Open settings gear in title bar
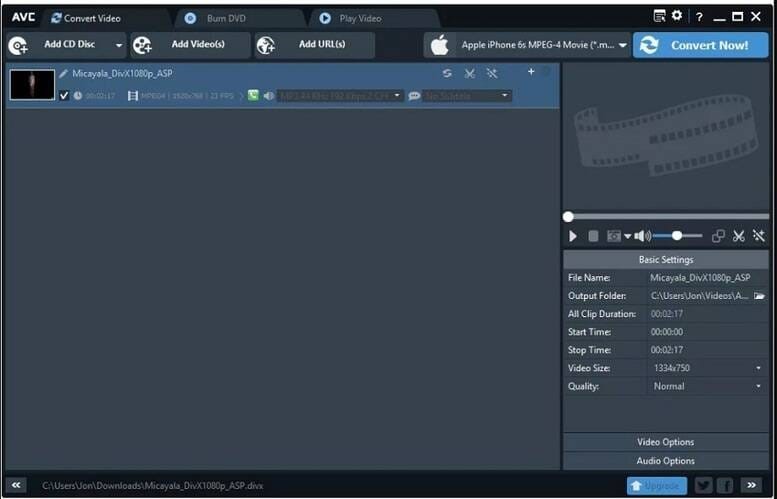This screenshot has height=499, width=777. point(677,16)
